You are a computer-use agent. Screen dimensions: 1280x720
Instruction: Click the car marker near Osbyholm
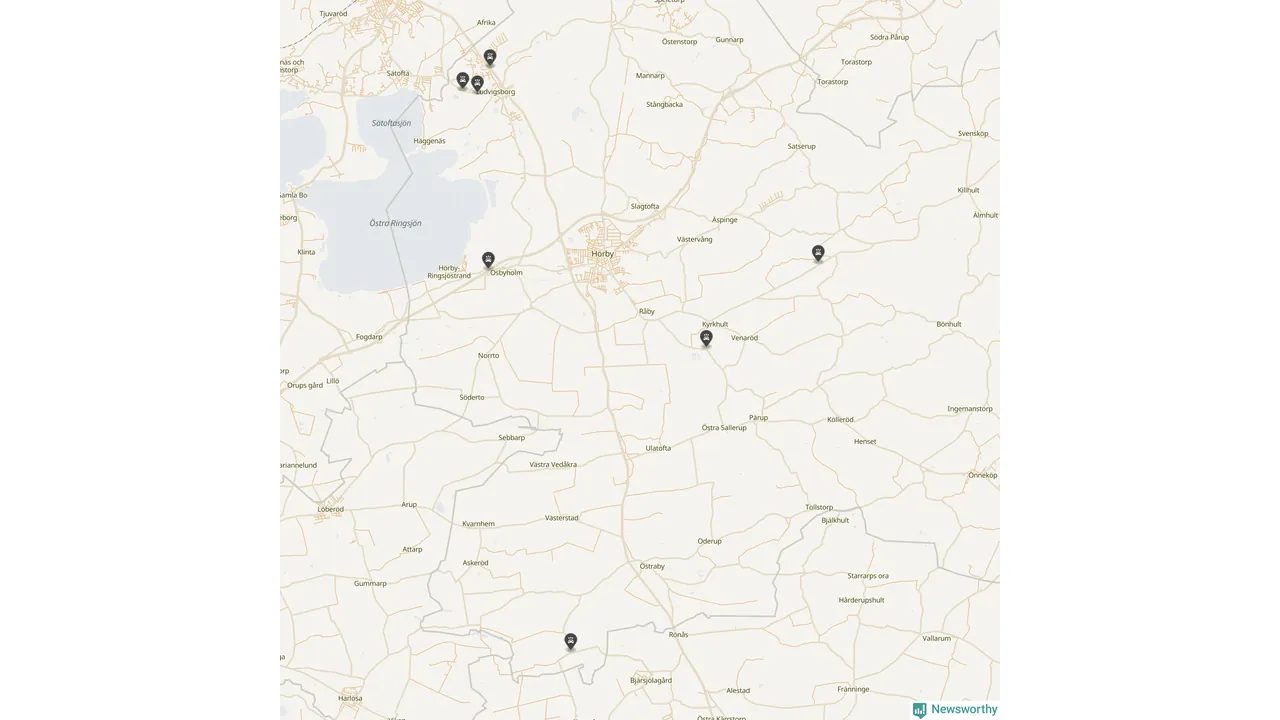pyautogui.click(x=488, y=260)
